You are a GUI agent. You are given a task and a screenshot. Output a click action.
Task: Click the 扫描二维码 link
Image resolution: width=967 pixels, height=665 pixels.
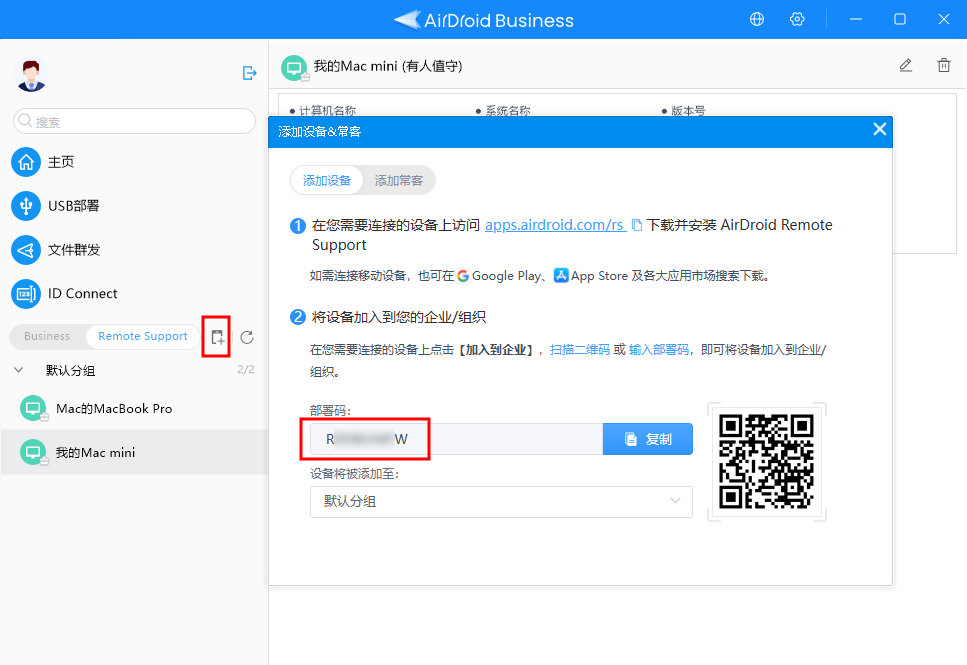click(580, 350)
